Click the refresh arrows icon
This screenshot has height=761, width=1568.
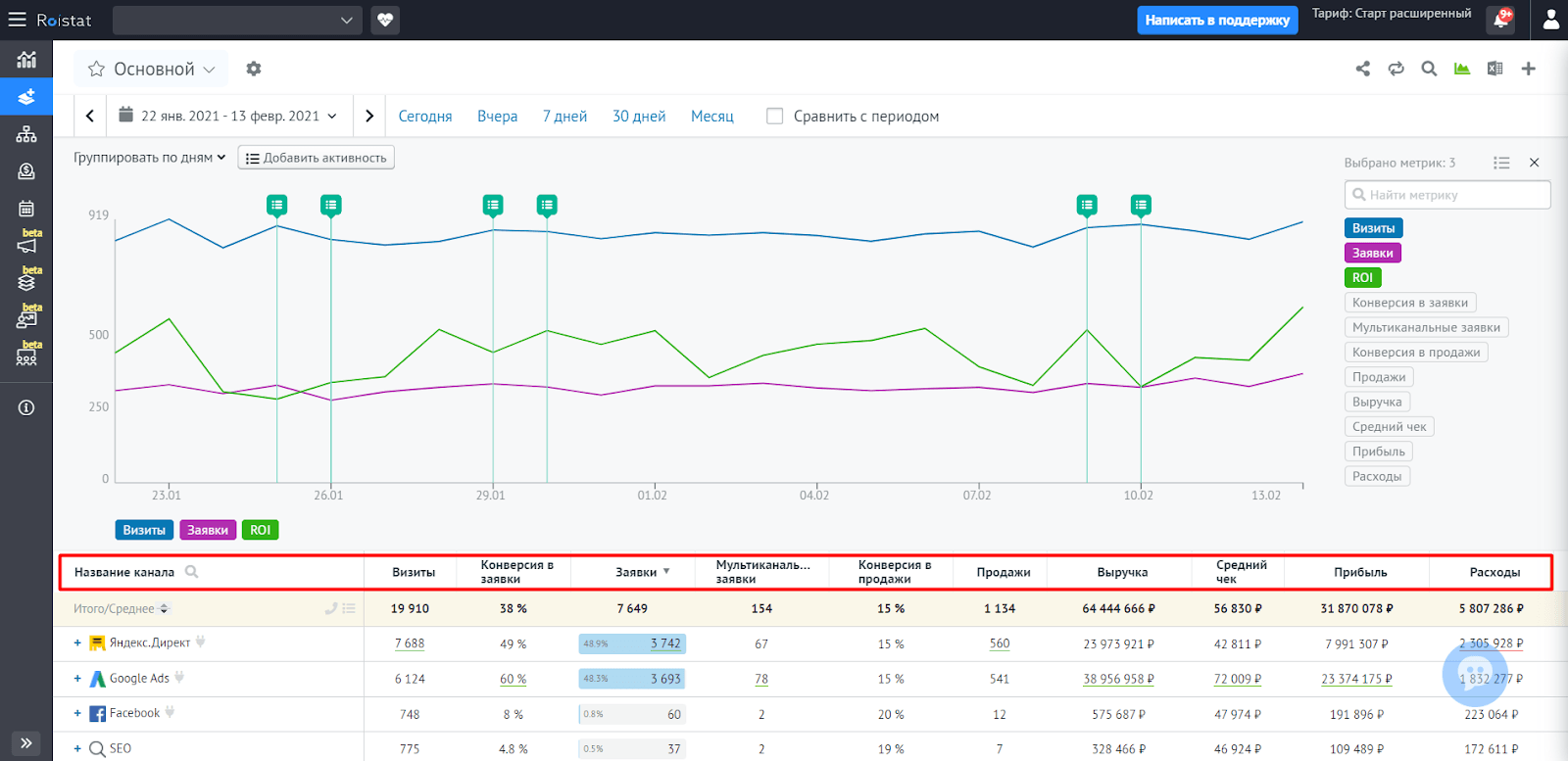click(1396, 69)
